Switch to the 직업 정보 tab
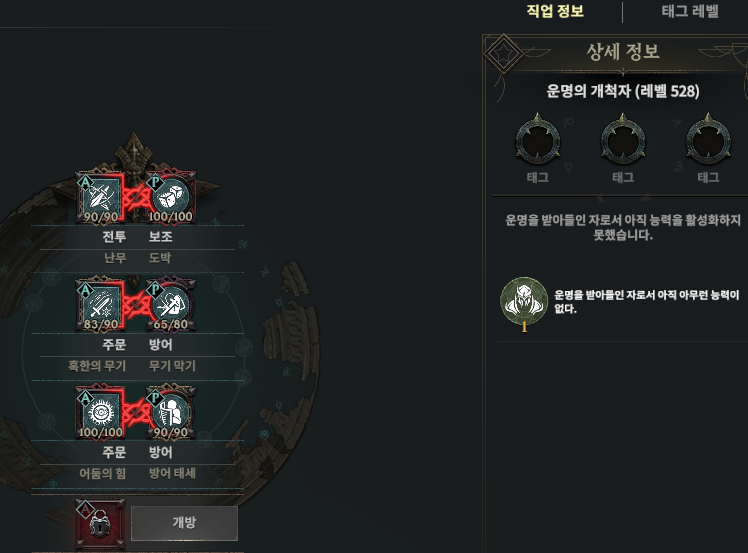748x553 pixels. click(555, 11)
